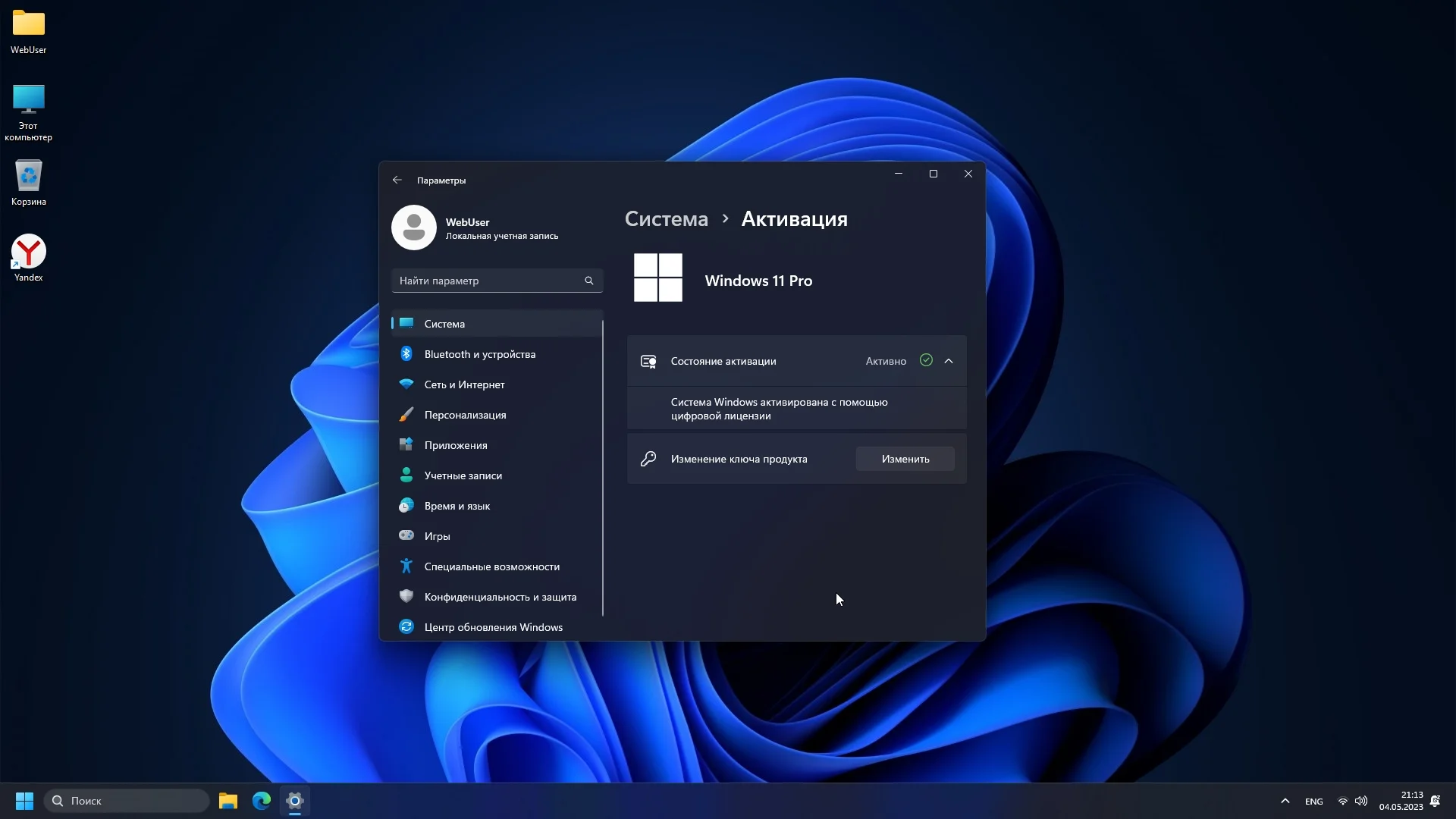
Task: Go to Персонализация settings
Action: tap(465, 415)
